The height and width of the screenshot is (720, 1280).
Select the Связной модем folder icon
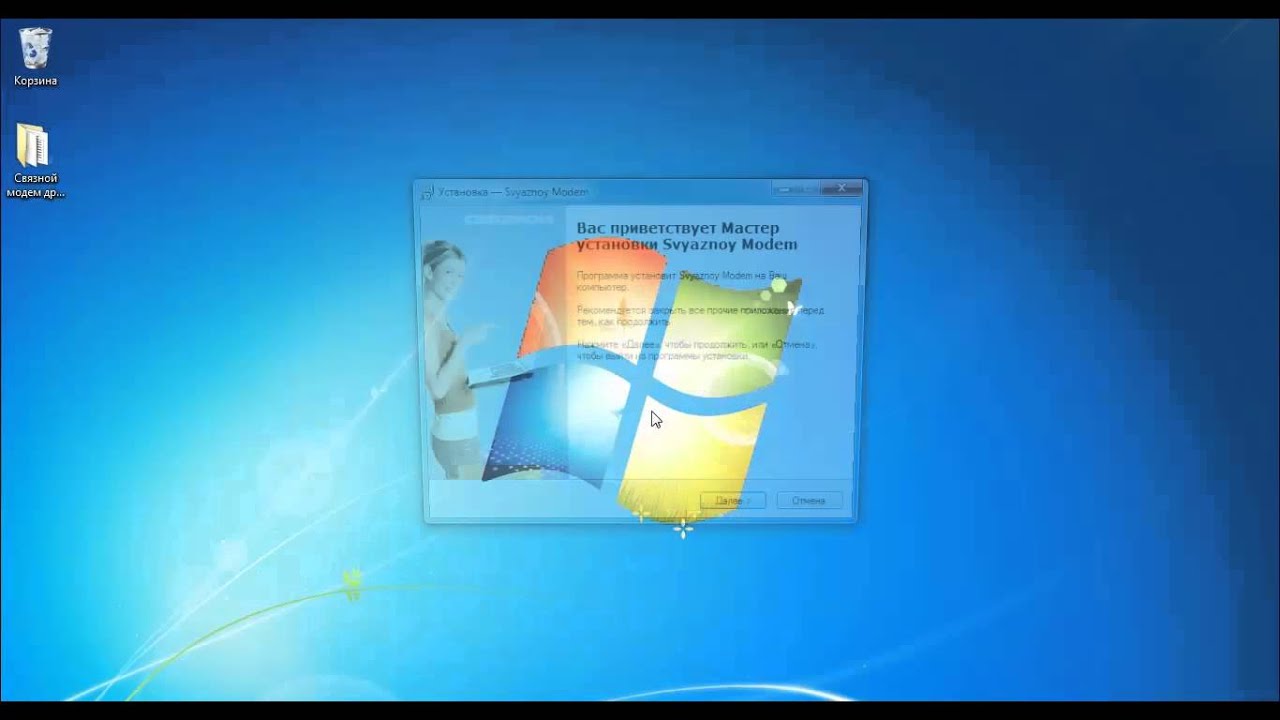pyautogui.click(x=35, y=160)
